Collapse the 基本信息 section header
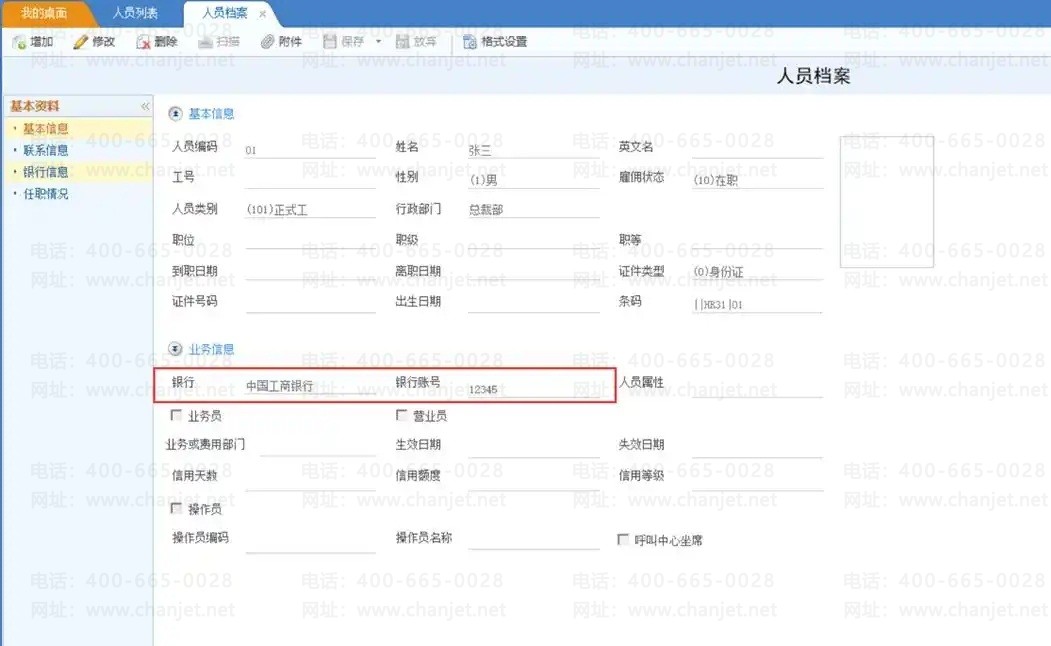1051x646 pixels. [x=176, y=114]
